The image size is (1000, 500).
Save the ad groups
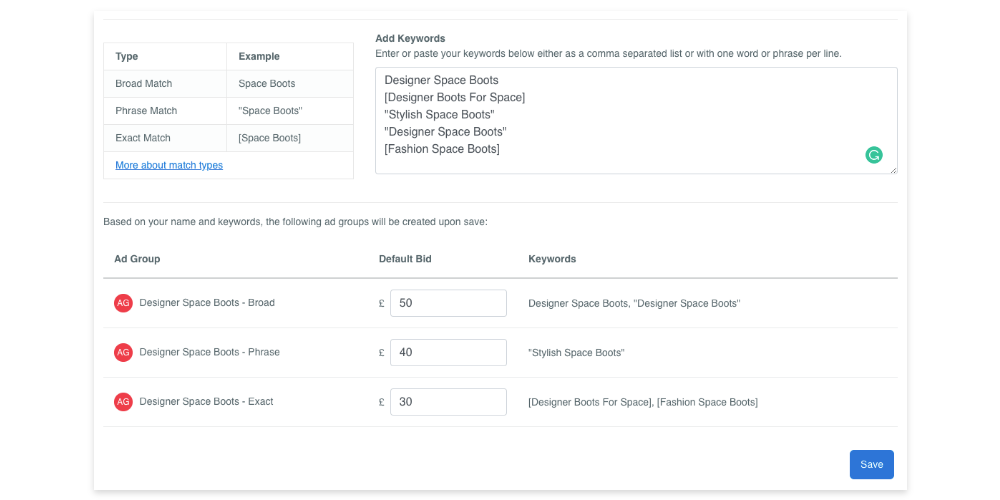click(871, 464)
